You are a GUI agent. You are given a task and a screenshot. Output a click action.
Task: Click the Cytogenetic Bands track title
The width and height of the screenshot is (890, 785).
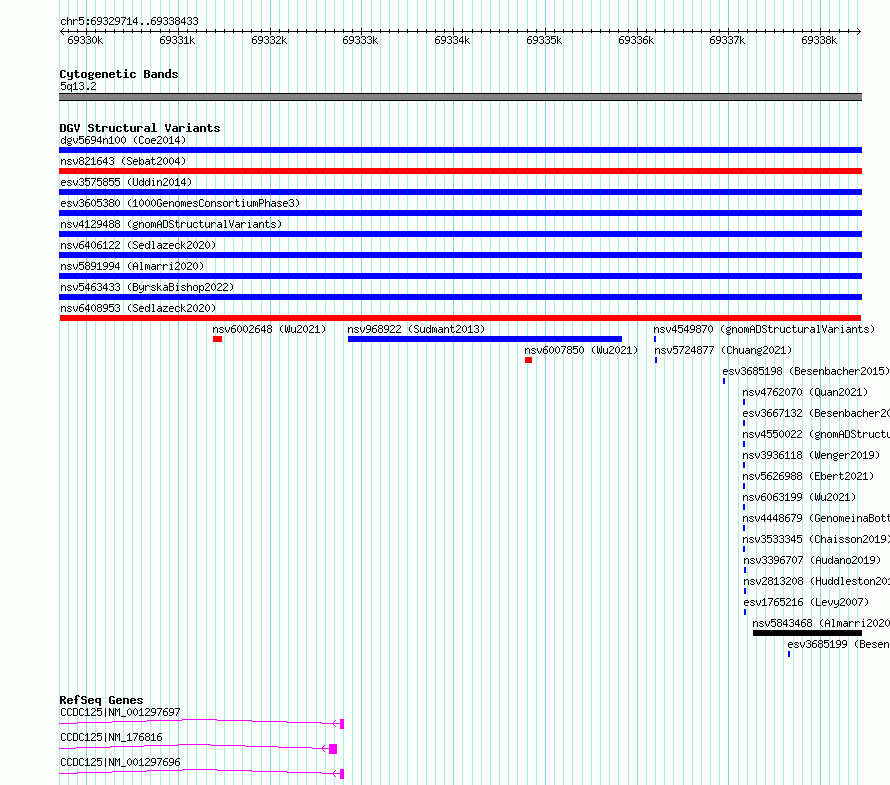[x=119, y=74]
